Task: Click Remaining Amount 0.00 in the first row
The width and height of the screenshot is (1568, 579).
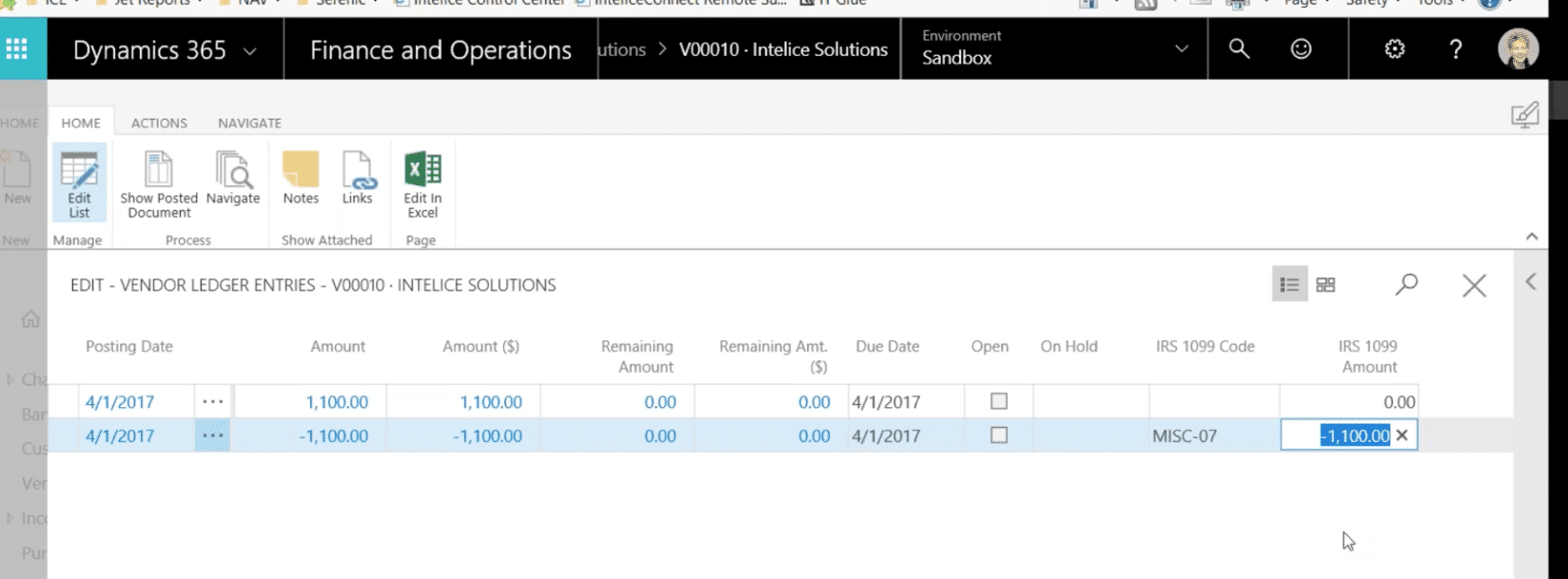Action: point(660,402)
